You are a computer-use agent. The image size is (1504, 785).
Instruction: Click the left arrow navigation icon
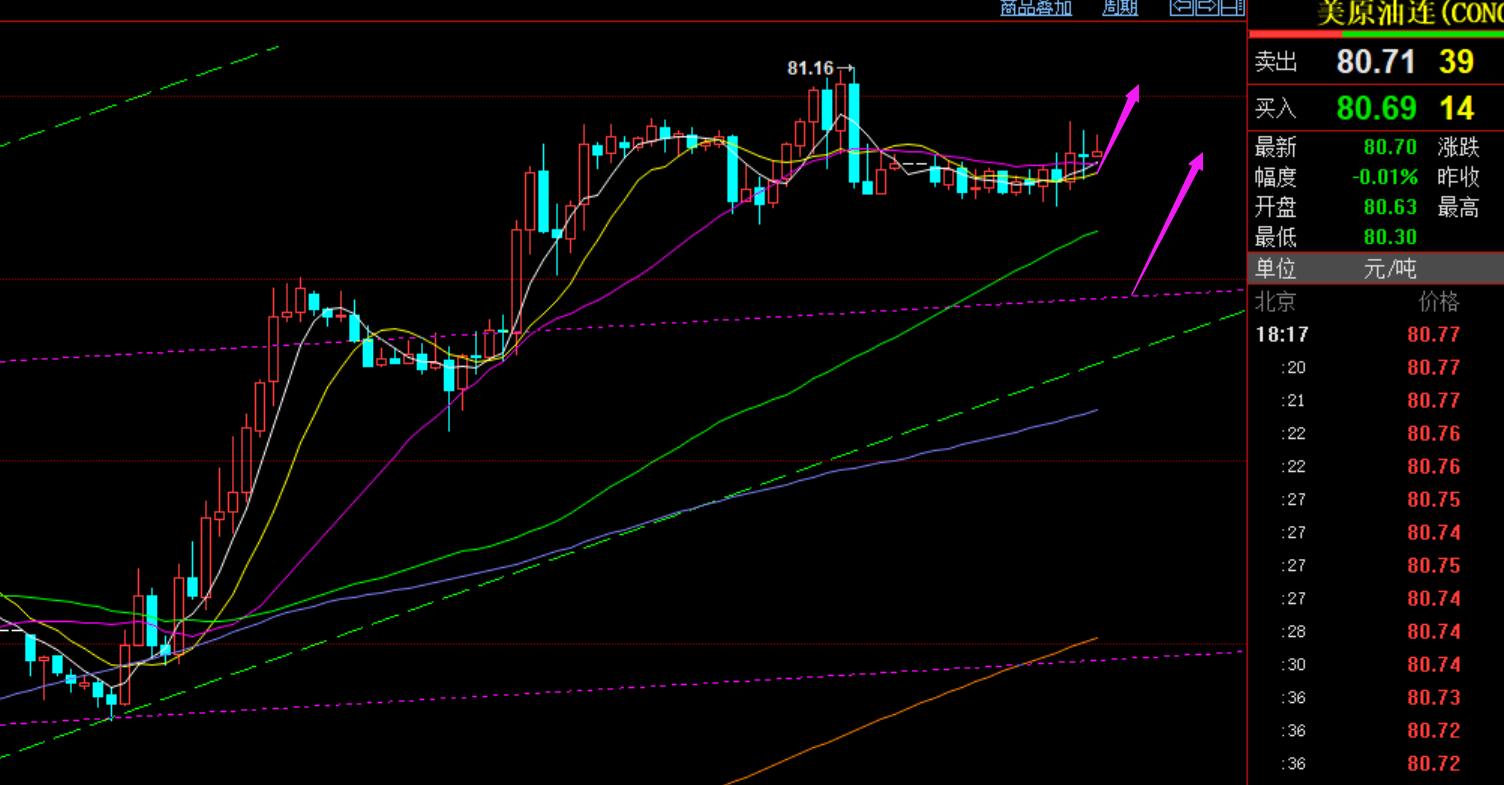(1182, 8)
